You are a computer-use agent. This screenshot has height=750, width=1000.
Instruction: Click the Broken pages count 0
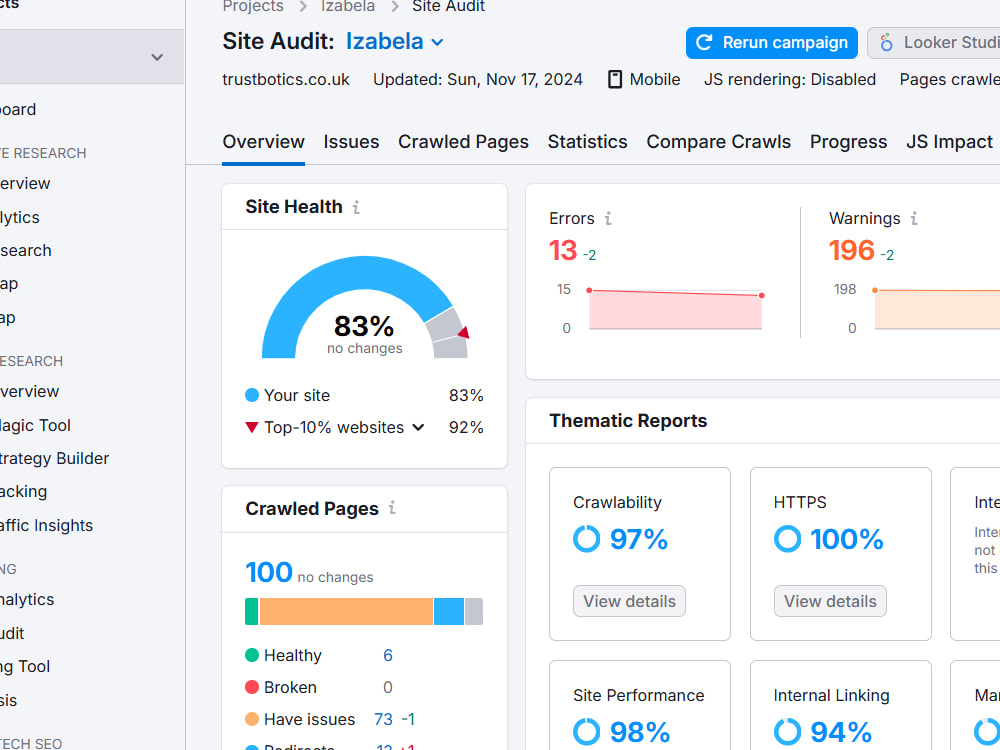point(388,687)
